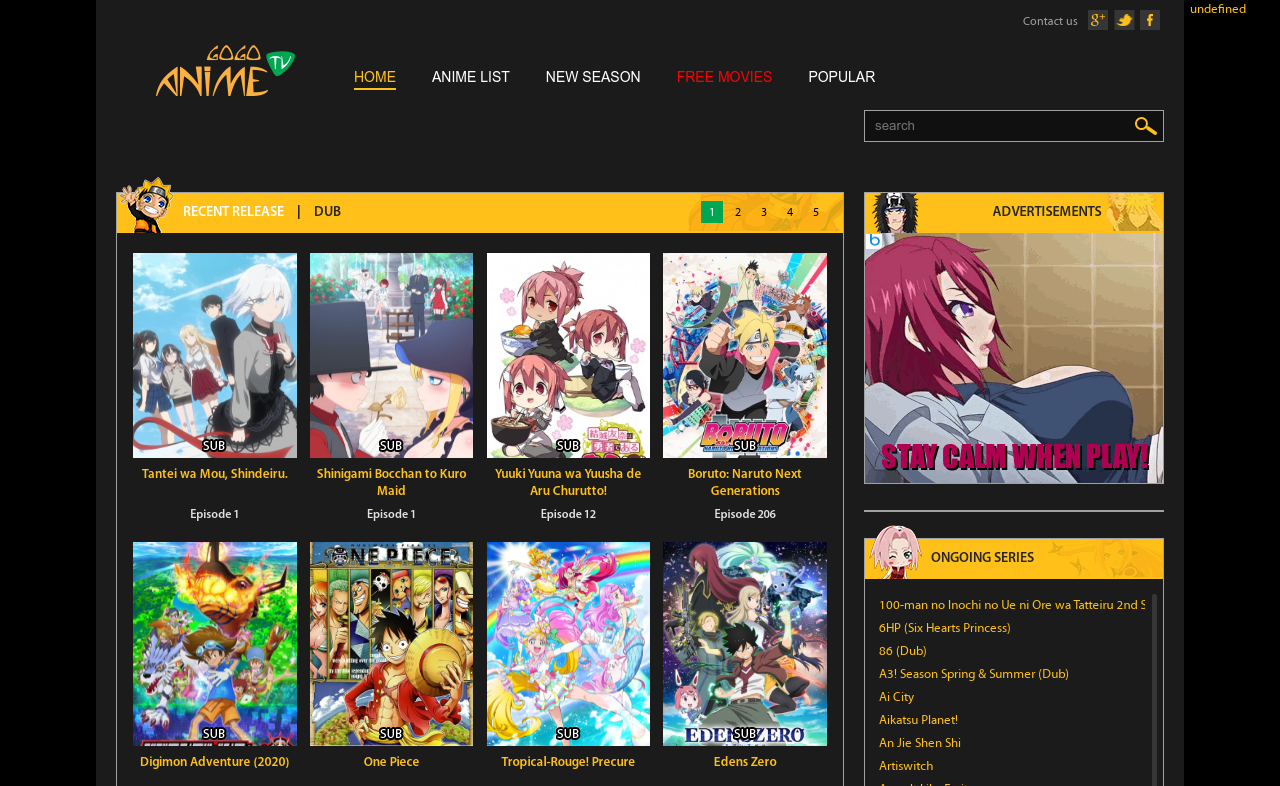The image size is (1280, 786).
Task: Click Boruto: Naruto Next Generations title link
Action: pos(745,482)
